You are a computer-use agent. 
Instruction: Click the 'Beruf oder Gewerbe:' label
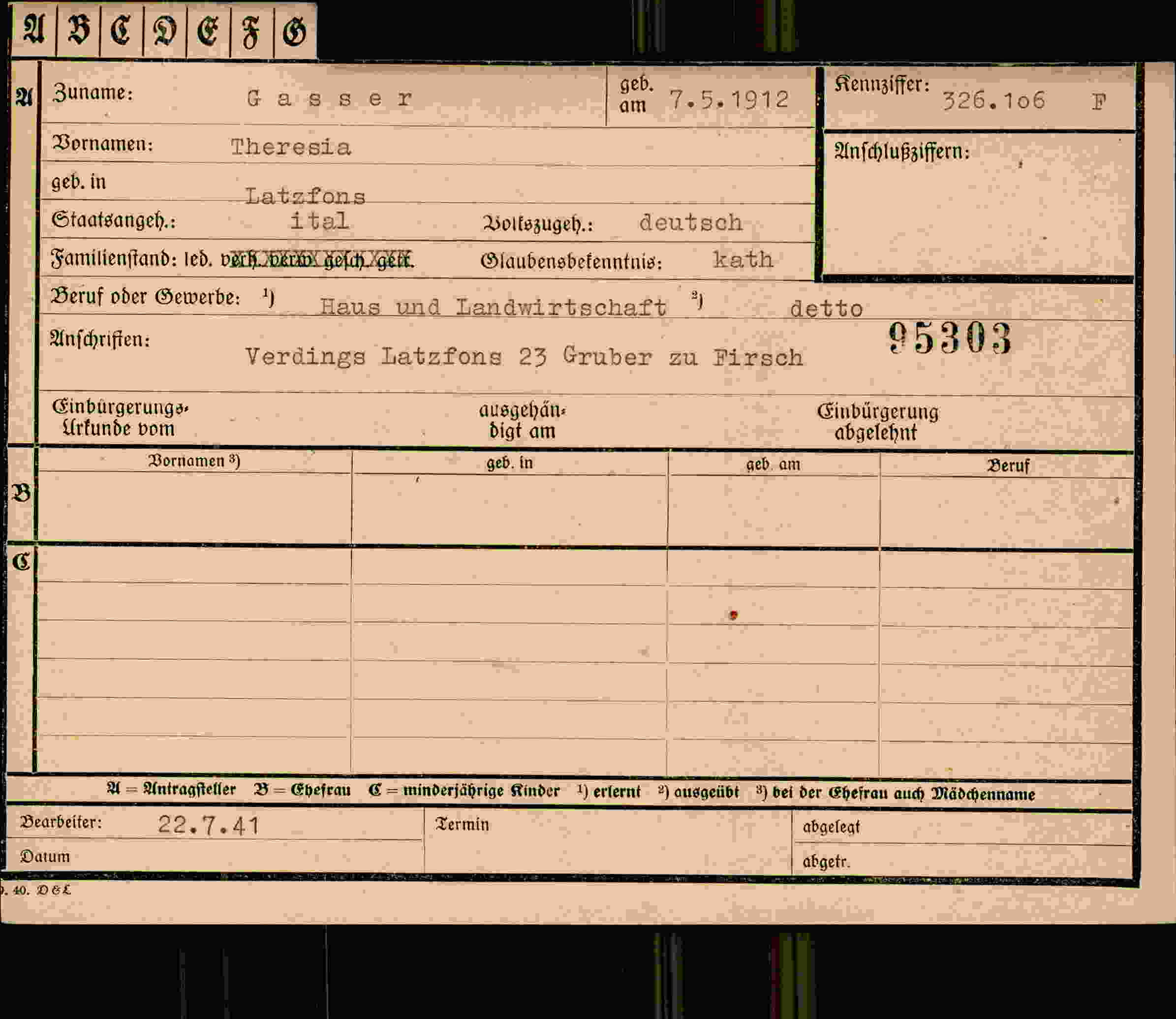pyautogui.click(x=145, y=297)
